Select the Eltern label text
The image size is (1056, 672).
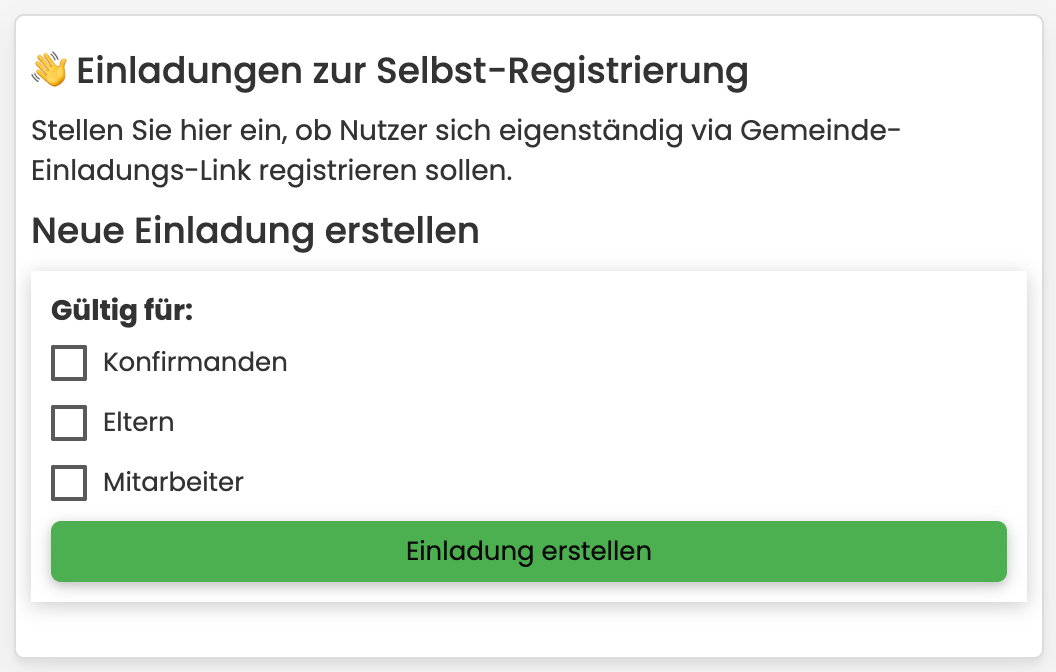point(140,423)
